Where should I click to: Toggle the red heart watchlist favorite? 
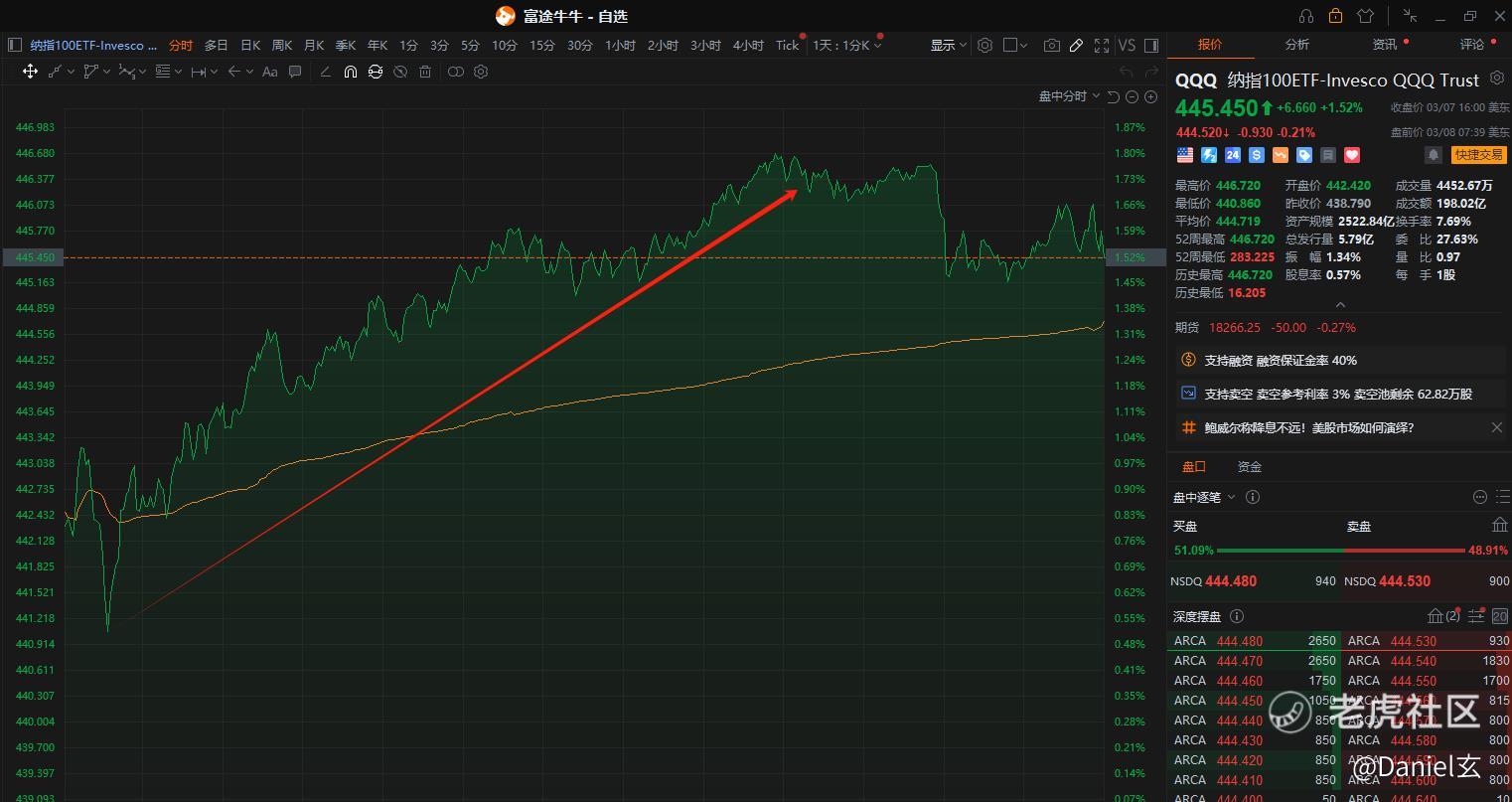[1352, 155]
